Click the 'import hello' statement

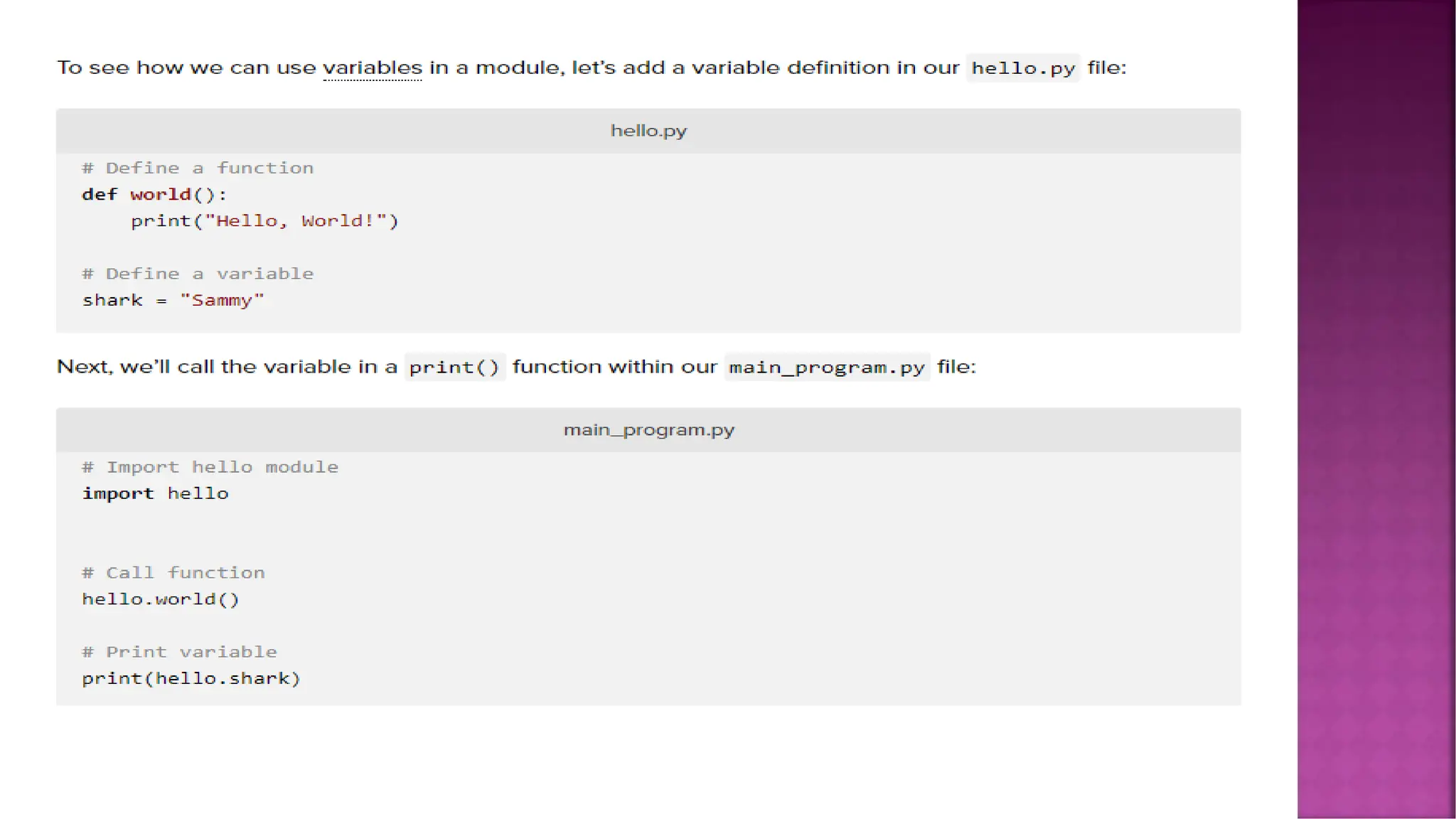[x=155, y=493]
